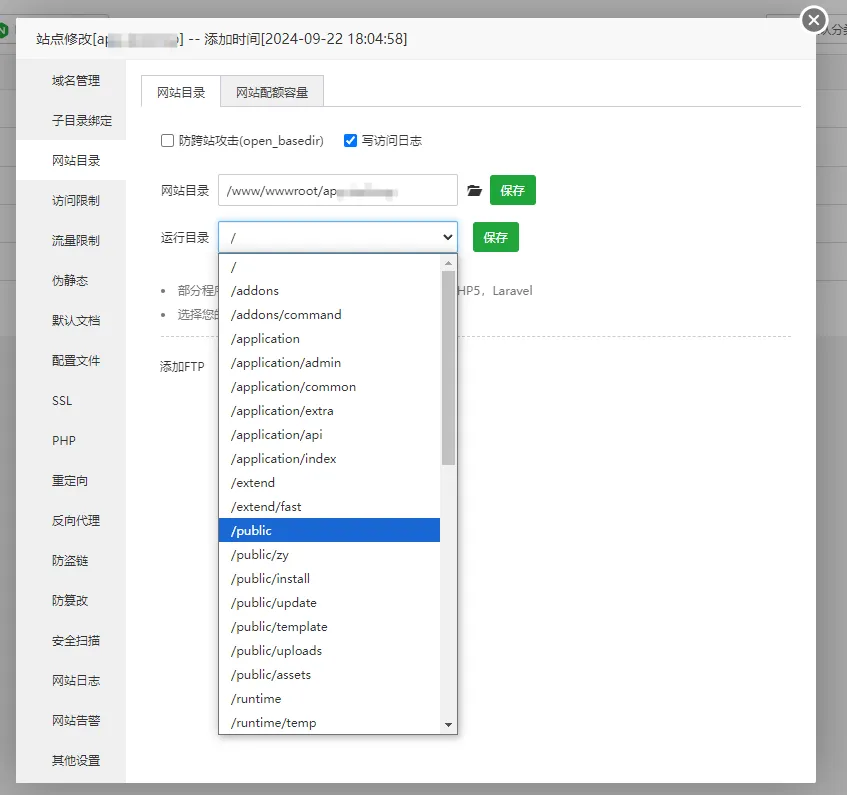Toggle the 写访问日志 checkbox
Image resolution: width=847 pixels, height=795 pixels.
pos(350,141)
